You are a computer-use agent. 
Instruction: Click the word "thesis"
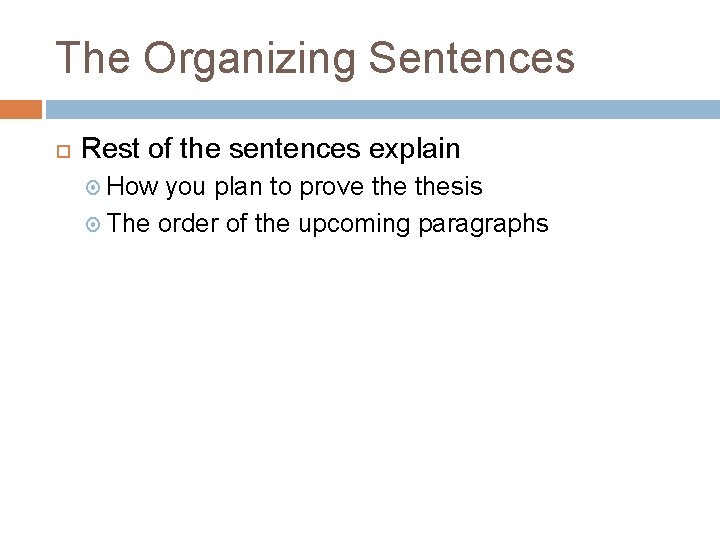coord(448,187)
